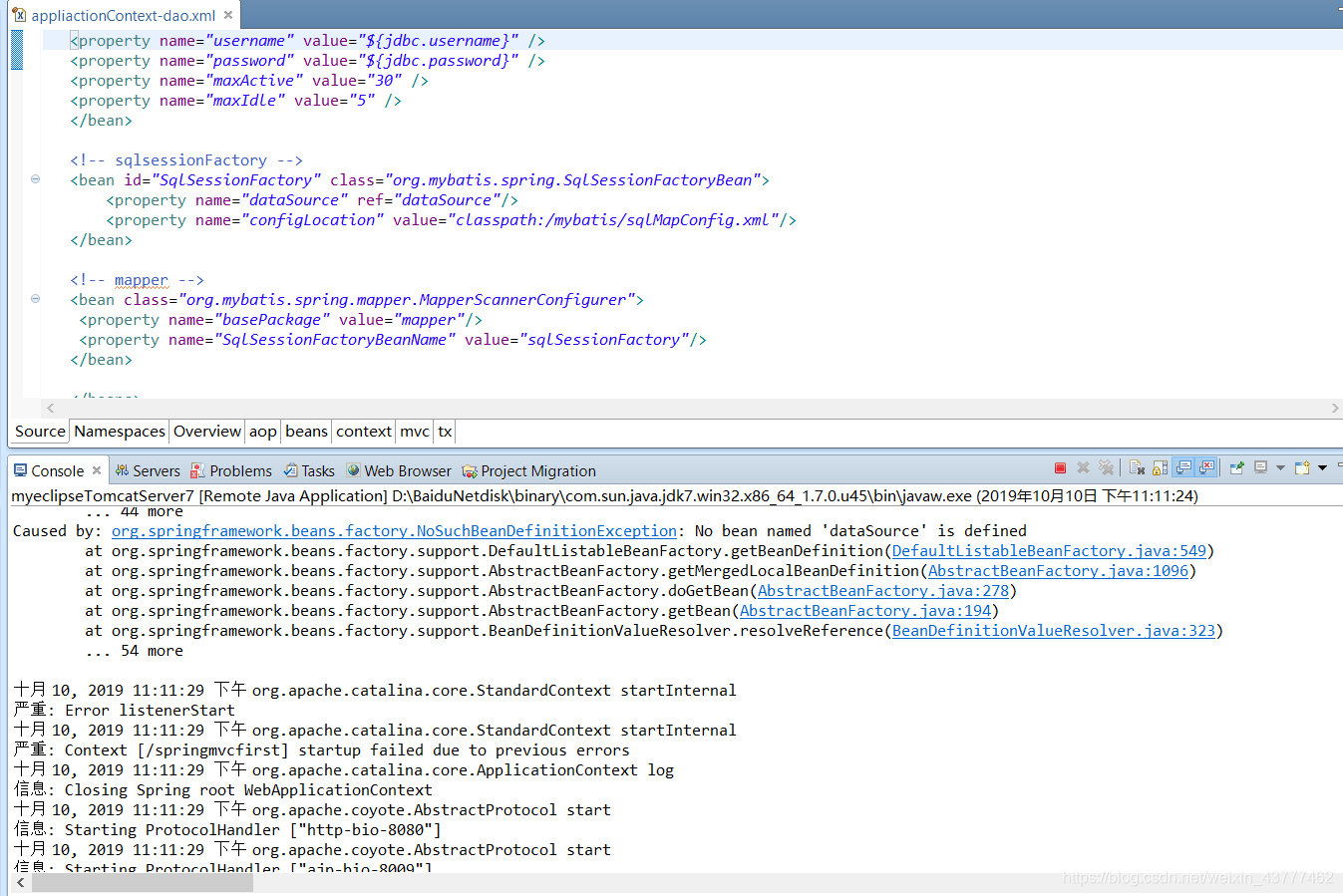Click the 'configLocation' property line in editor
1343x896 pixels.
coord(451,220)
